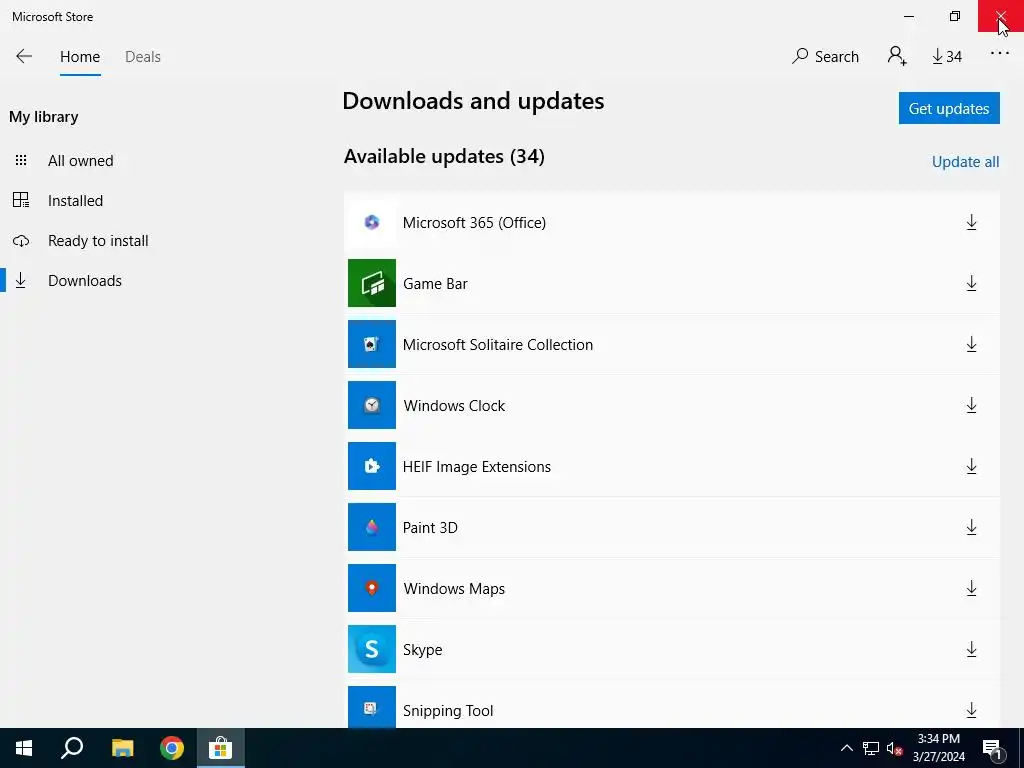
Task: Open Windows Maps entry text
Action: click(x=454, y=589)
